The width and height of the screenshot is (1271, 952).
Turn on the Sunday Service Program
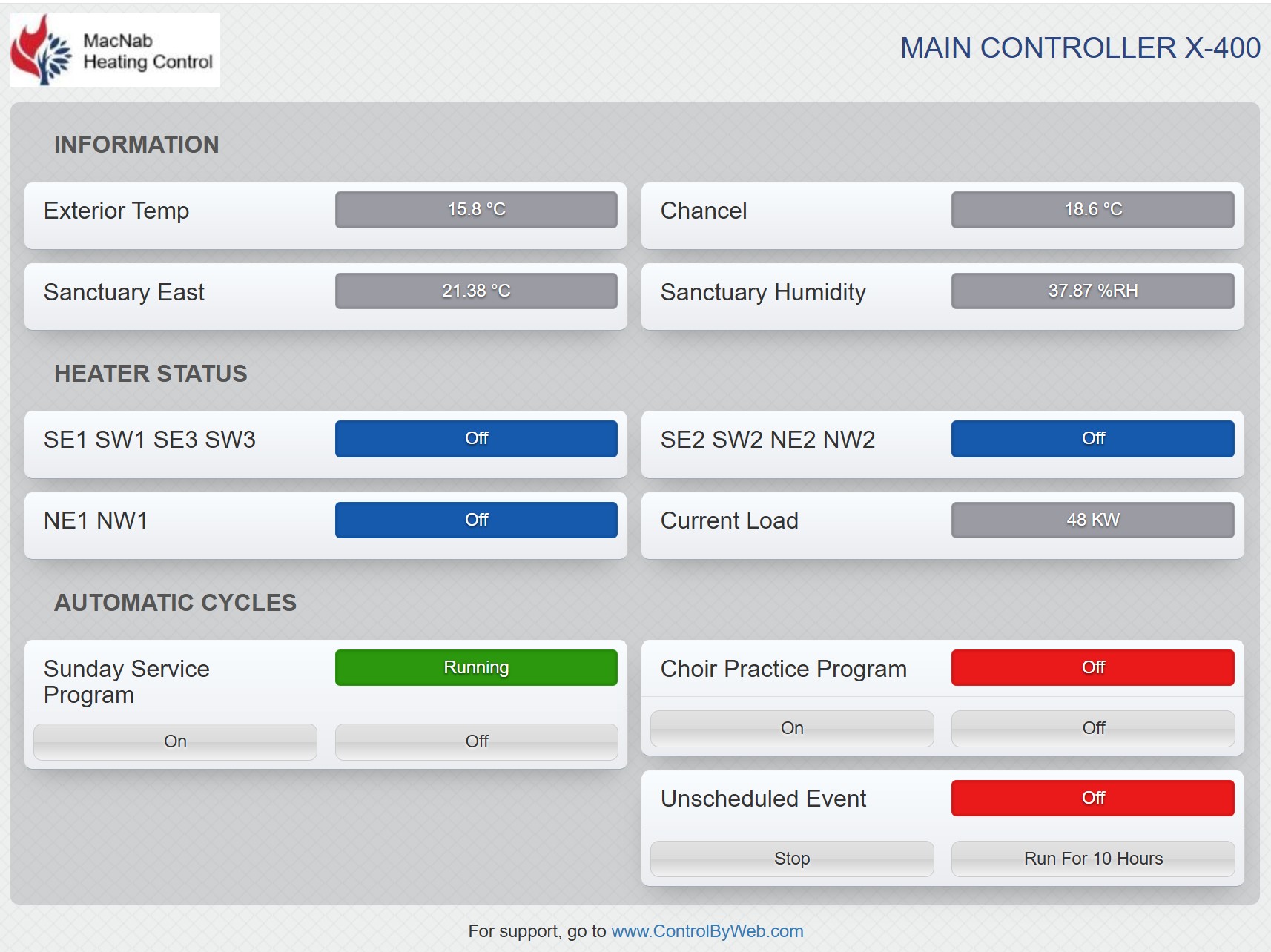pos(175,741)
